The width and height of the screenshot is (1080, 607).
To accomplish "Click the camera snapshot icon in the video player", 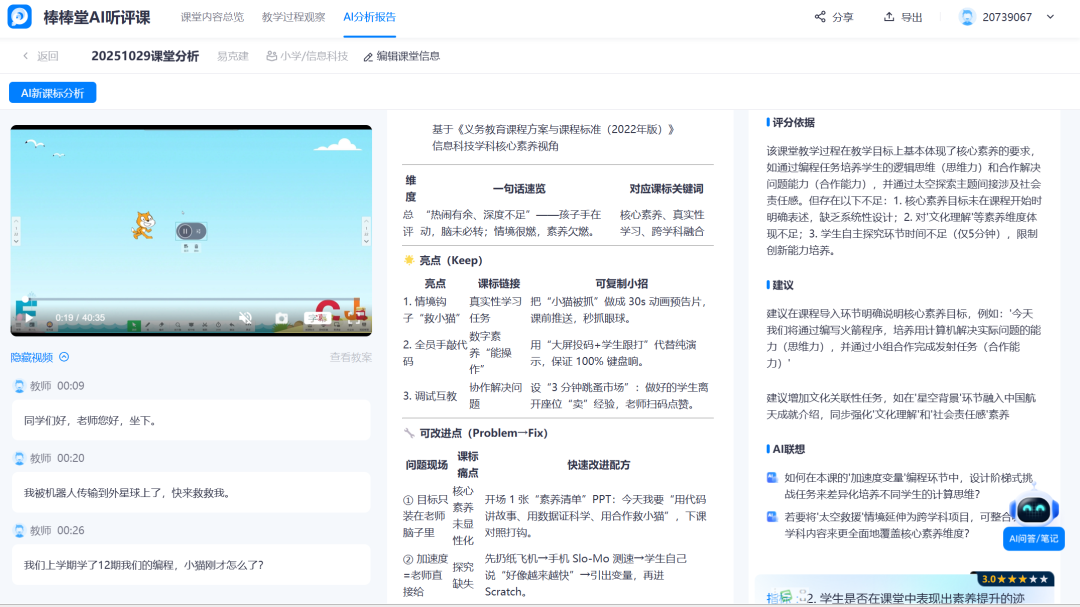I will [x=283, y=317].
